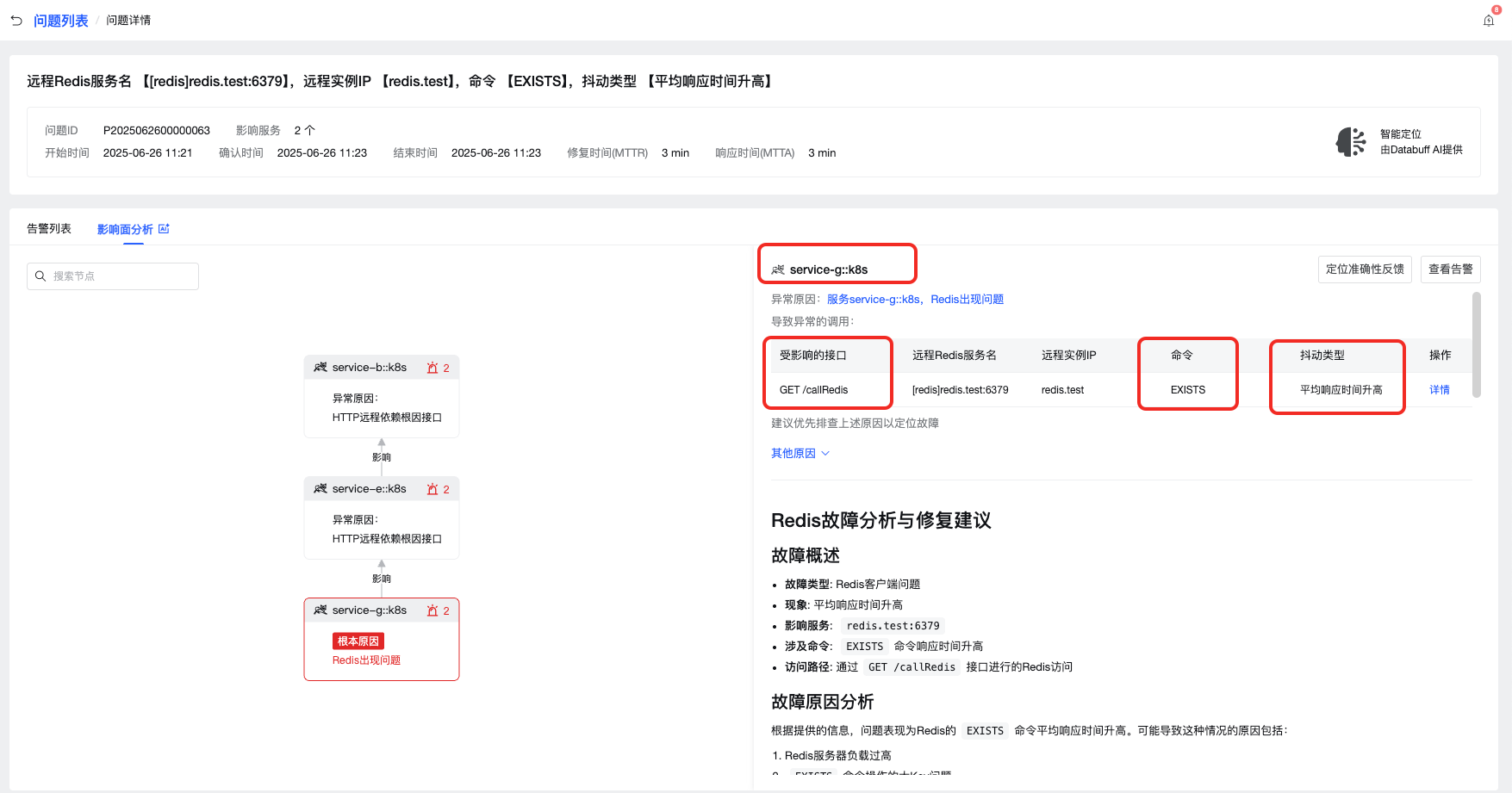The height and width of the screenshot is (793, 1512).
Task: Click the alarm icon on service-e::k8s node
Action: (x=432, y=489)
